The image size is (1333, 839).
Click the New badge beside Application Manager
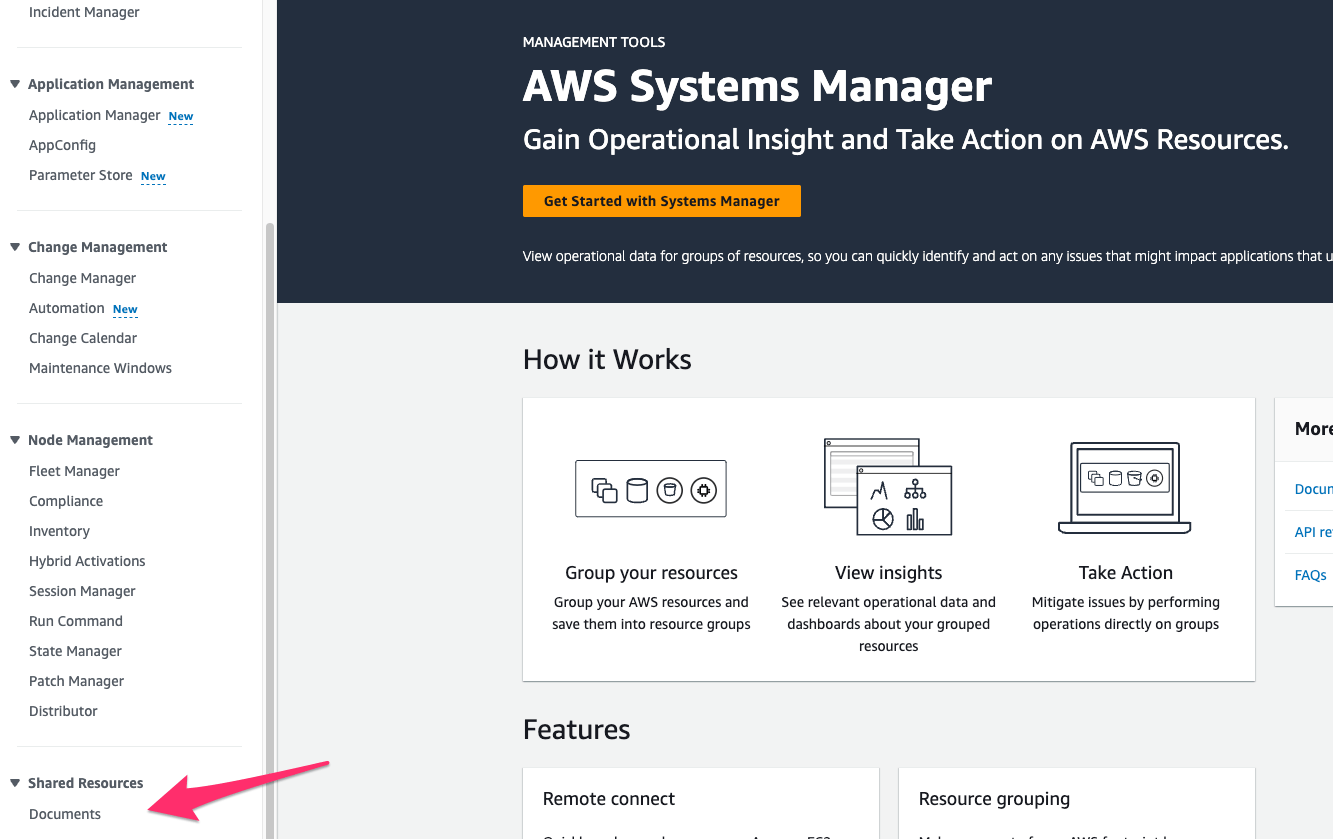click(181, 116)
